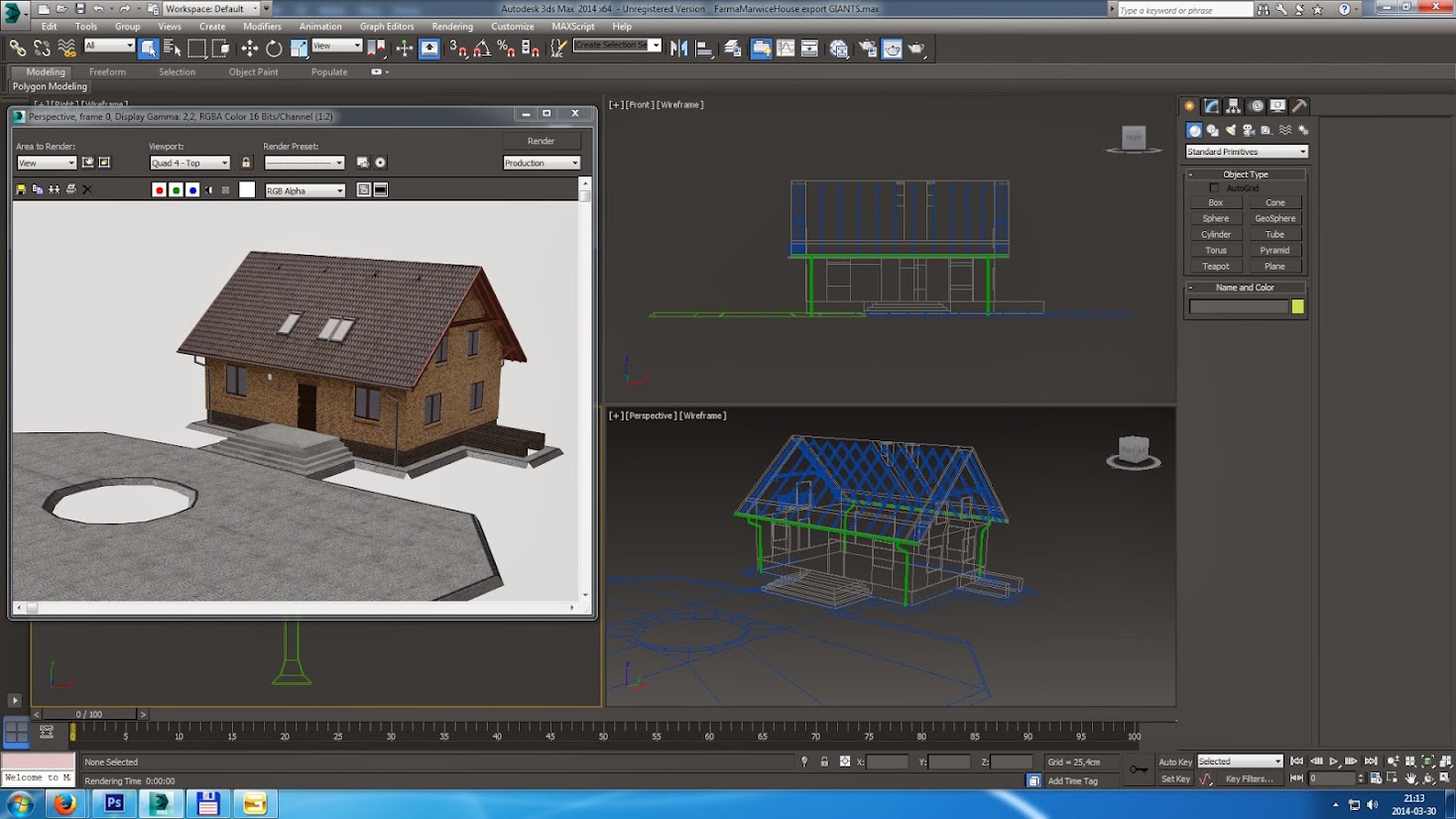Screen dimensions: 1456x819
Task: Select the Select and Move tool
Action: (249, 49)
